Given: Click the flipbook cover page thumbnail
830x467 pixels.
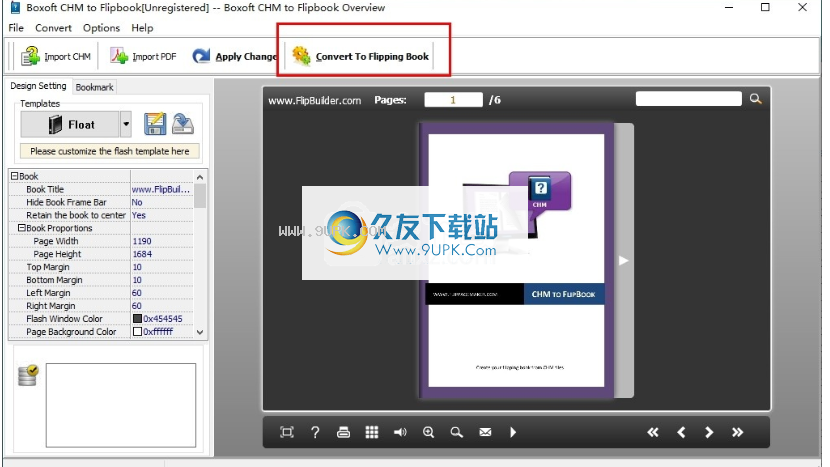Looking at the screenshot, I should coord(516,260).
